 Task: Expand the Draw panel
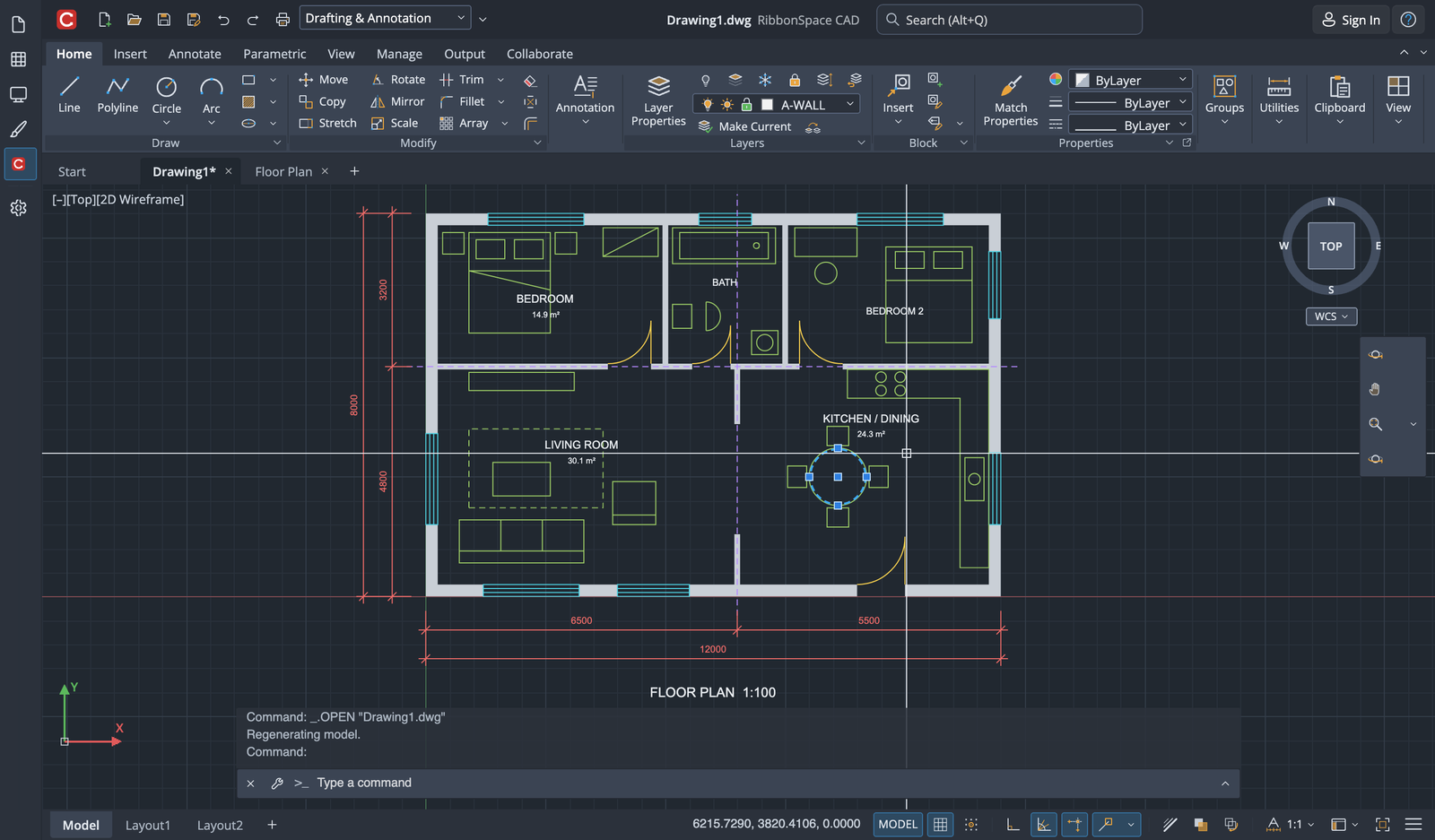click(277, 143)
